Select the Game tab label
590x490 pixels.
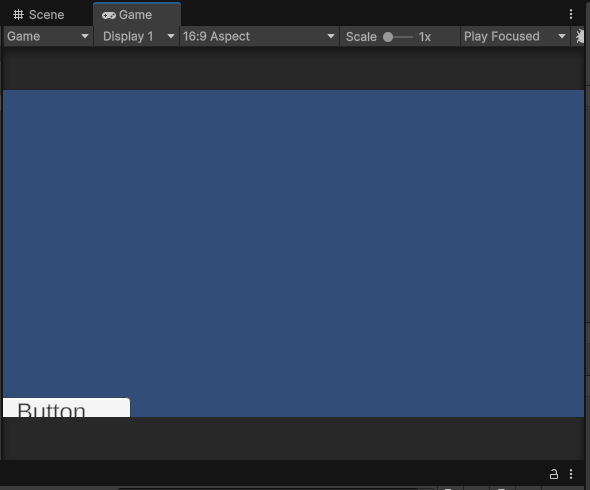135,15
